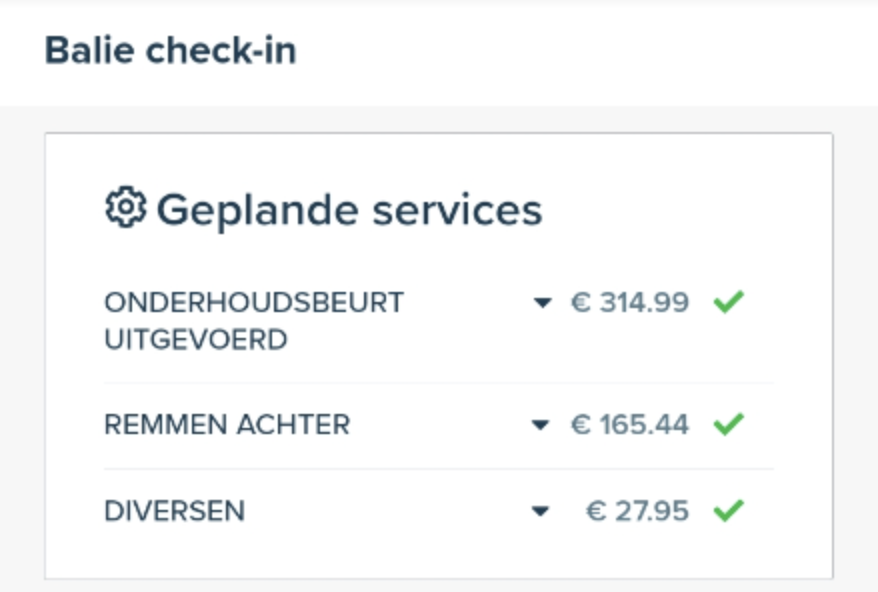Click the Balie check-in page title

click(x=170, y=50)
